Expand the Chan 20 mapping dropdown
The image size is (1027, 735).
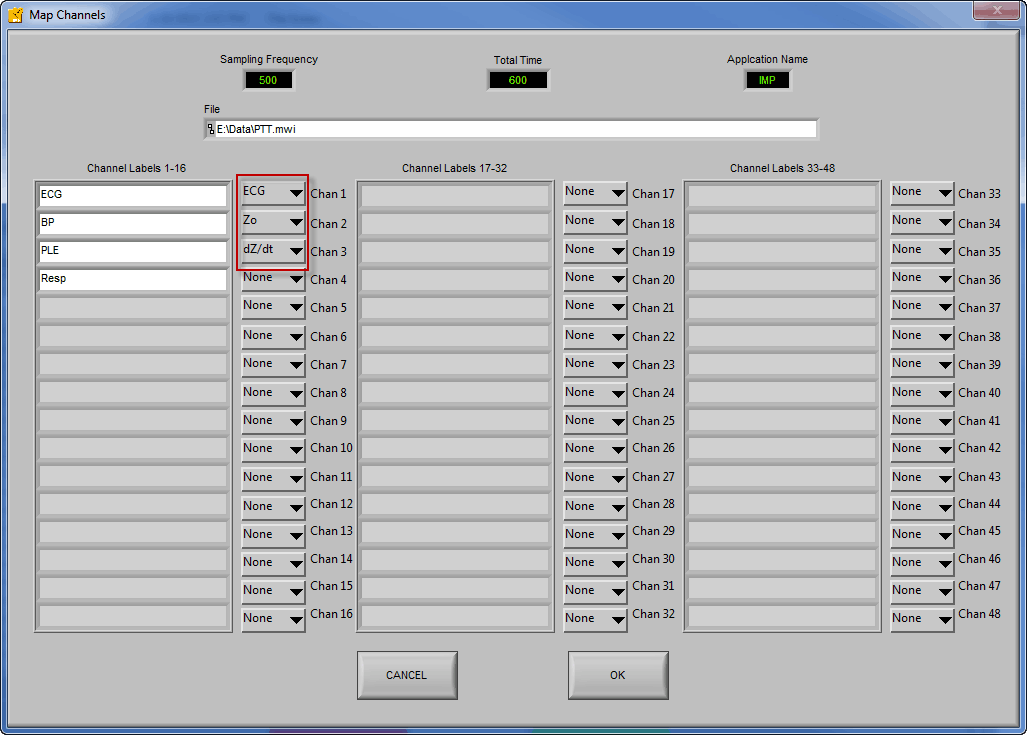pyautogui.click(x=595, y=279)
